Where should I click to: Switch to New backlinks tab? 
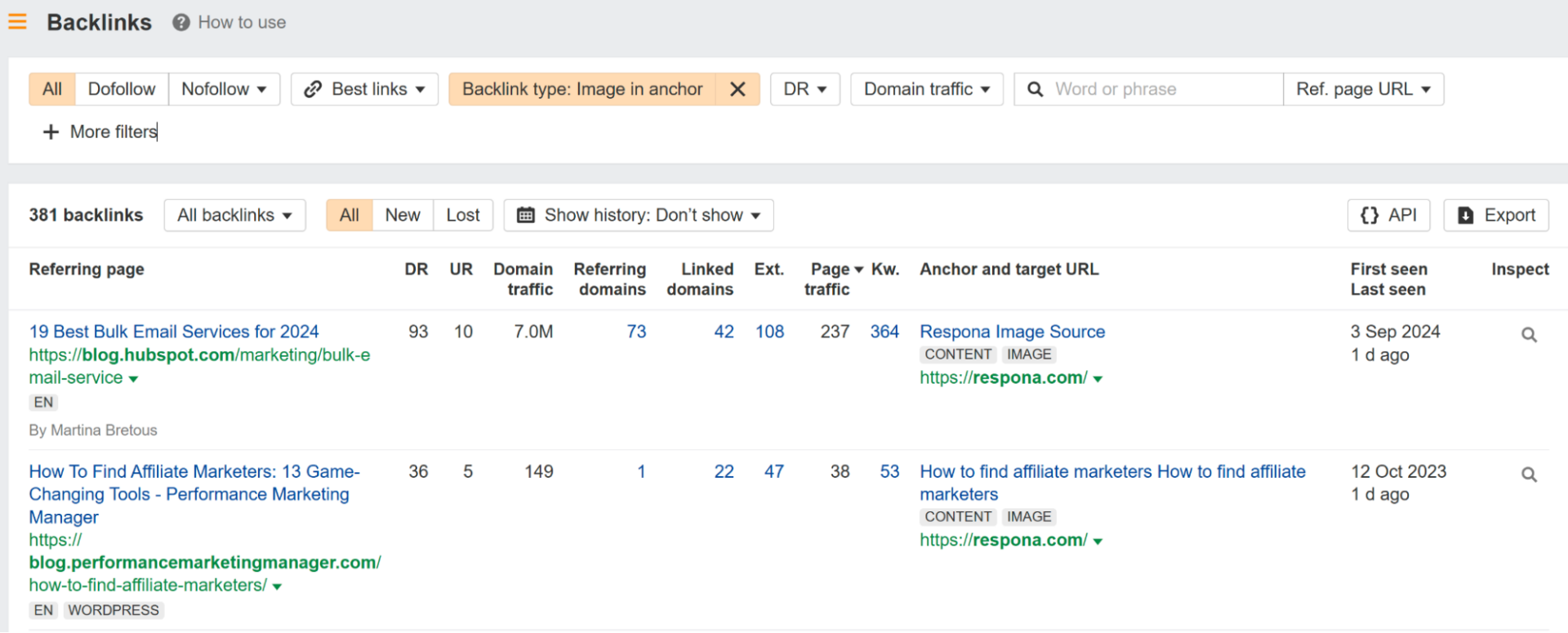pyautogui.click(x=403, y=215)
